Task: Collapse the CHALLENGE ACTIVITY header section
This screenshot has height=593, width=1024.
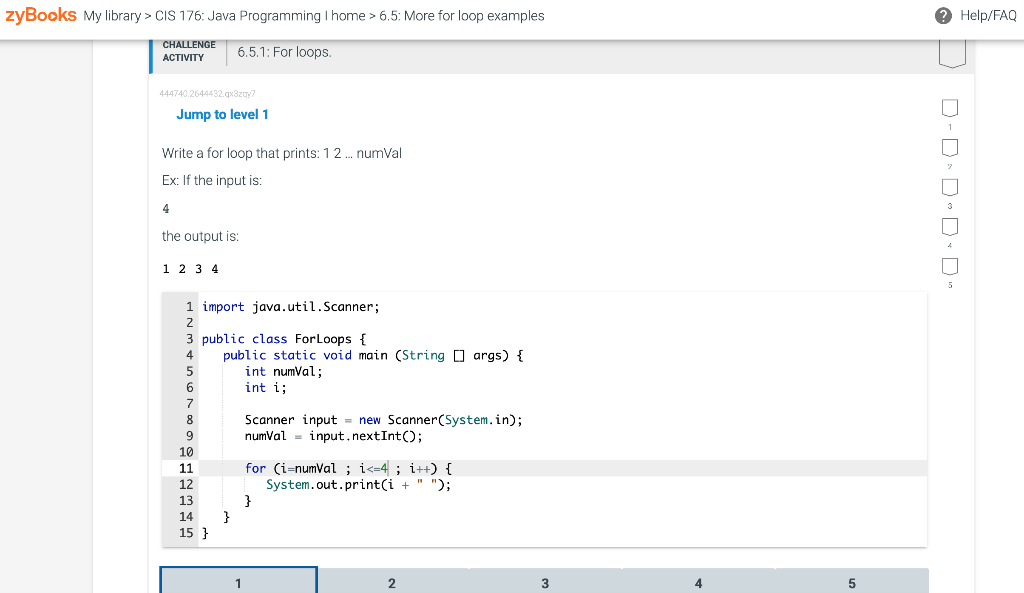Action: (x=188, y=50)
